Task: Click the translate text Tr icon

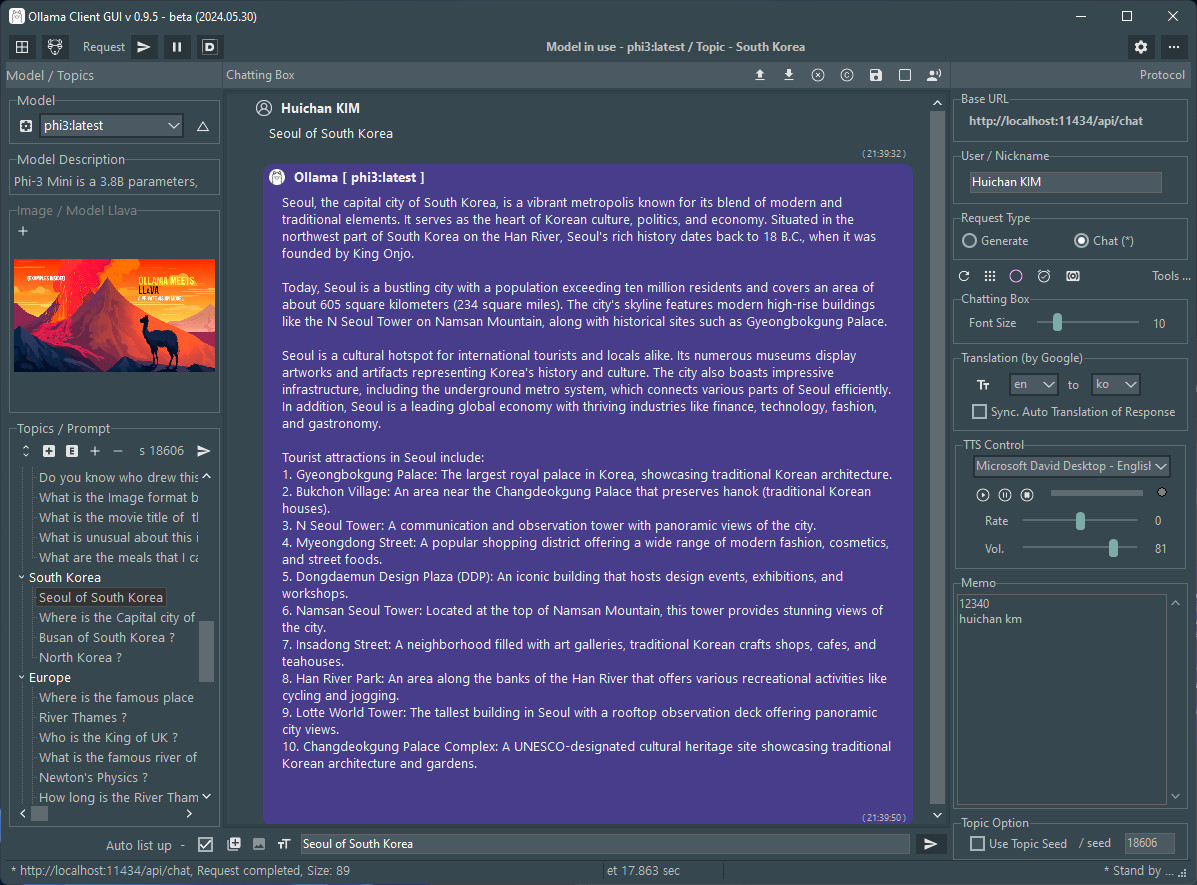Action: [x=983, y=385]
